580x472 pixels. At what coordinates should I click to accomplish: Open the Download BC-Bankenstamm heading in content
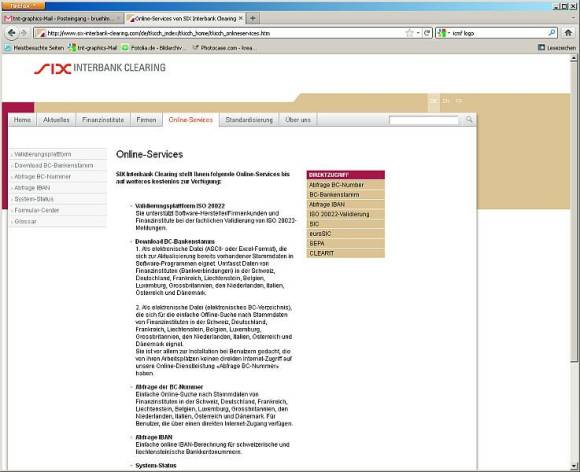(175, 241)
